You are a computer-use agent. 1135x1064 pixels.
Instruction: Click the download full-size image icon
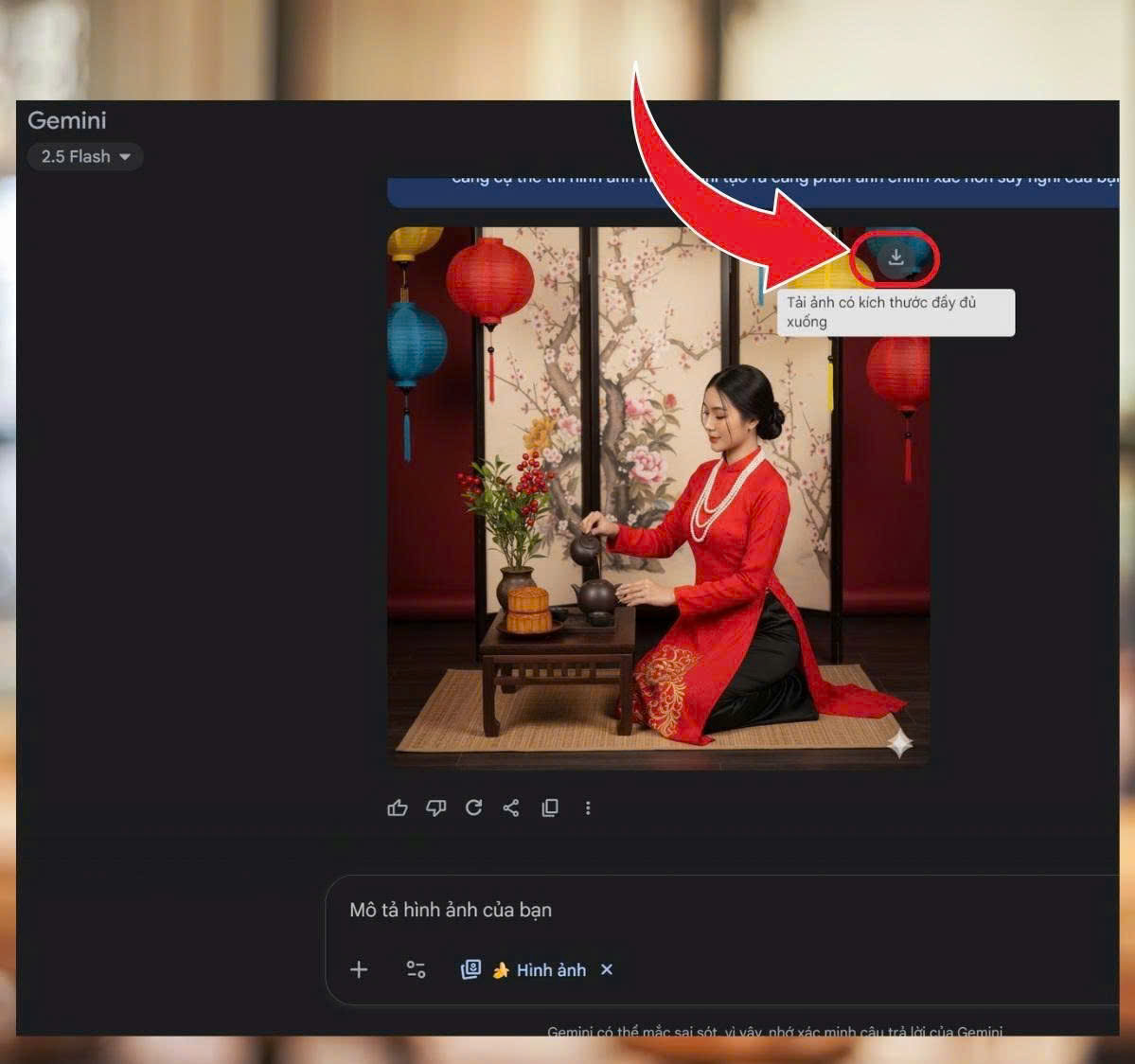896,257
